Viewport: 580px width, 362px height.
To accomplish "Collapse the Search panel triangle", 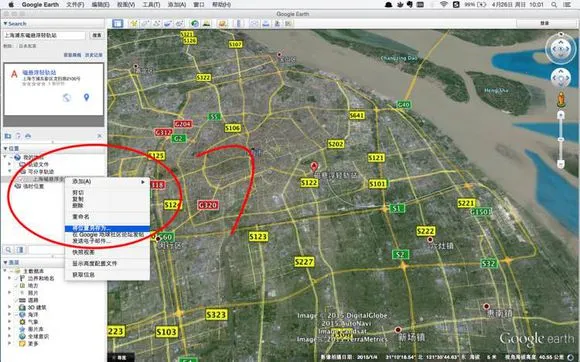I will (x=5, y=24).
